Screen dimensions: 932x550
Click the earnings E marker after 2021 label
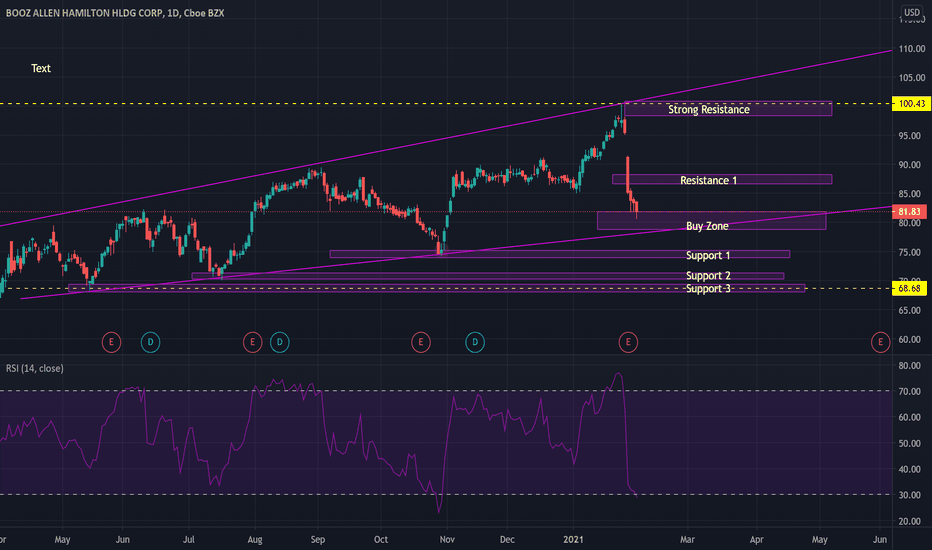(628, 342)
